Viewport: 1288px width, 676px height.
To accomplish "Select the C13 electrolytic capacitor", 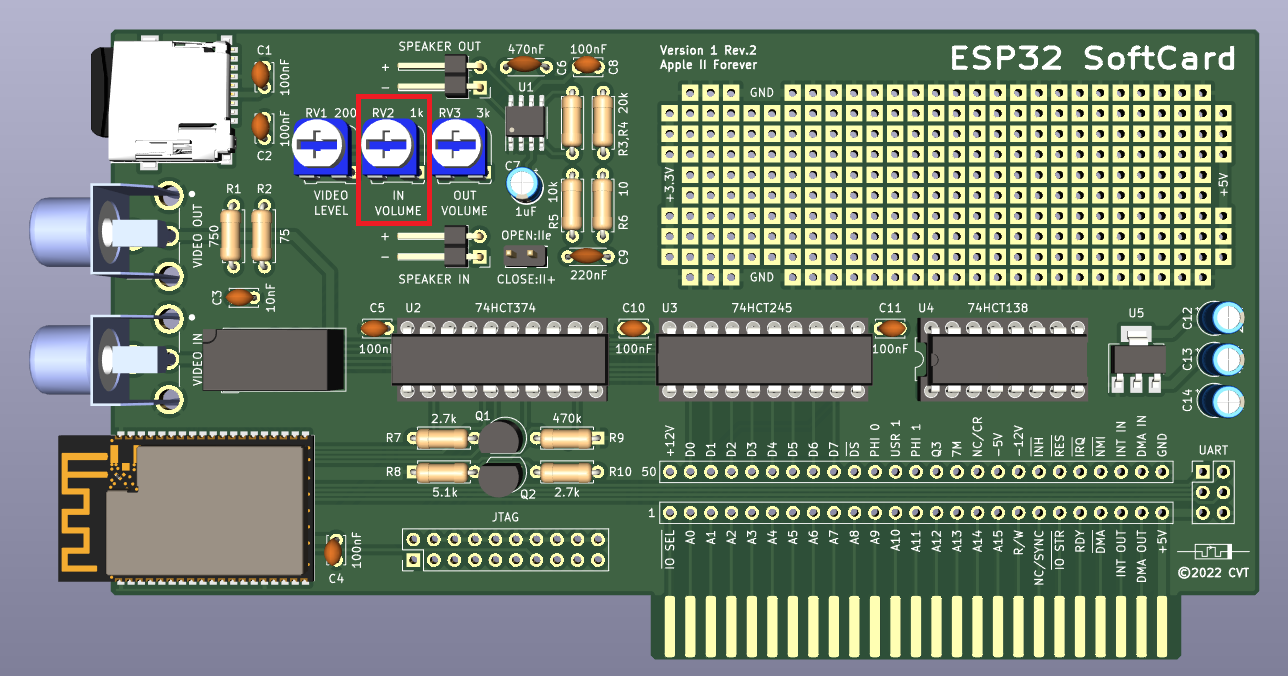I will [x=1223, y=359].
